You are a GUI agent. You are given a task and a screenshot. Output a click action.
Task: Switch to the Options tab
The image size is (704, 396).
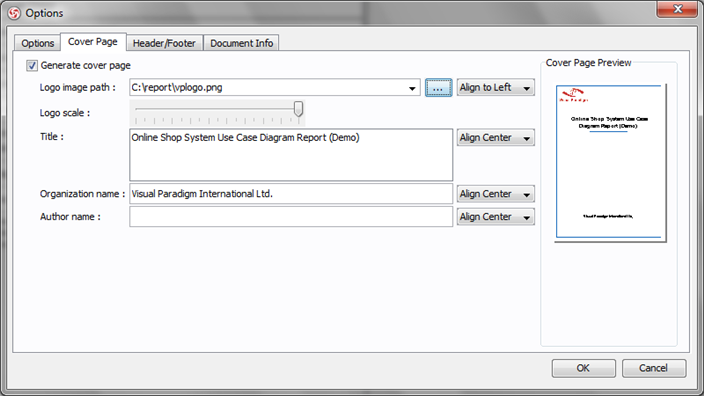(38, 43)
